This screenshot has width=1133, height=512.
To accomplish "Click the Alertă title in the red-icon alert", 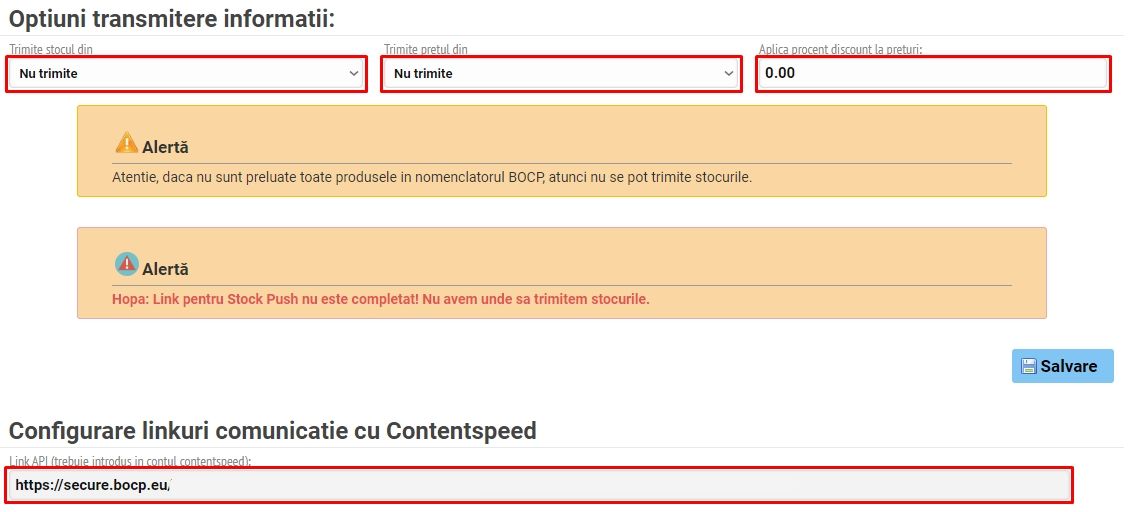I will click(165, 269).
